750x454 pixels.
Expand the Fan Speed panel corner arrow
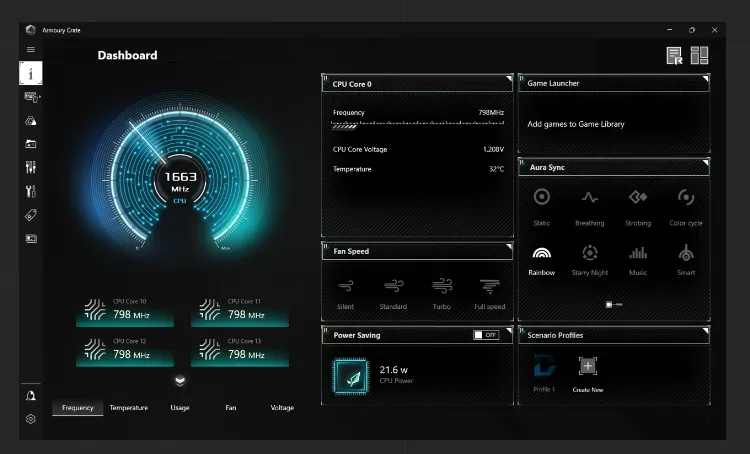coord(509,246)
